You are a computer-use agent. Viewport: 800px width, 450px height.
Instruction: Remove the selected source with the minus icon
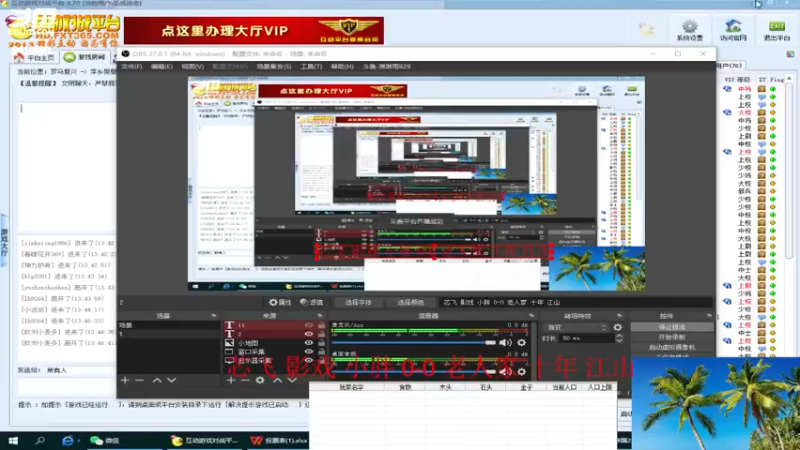point(245,380)
